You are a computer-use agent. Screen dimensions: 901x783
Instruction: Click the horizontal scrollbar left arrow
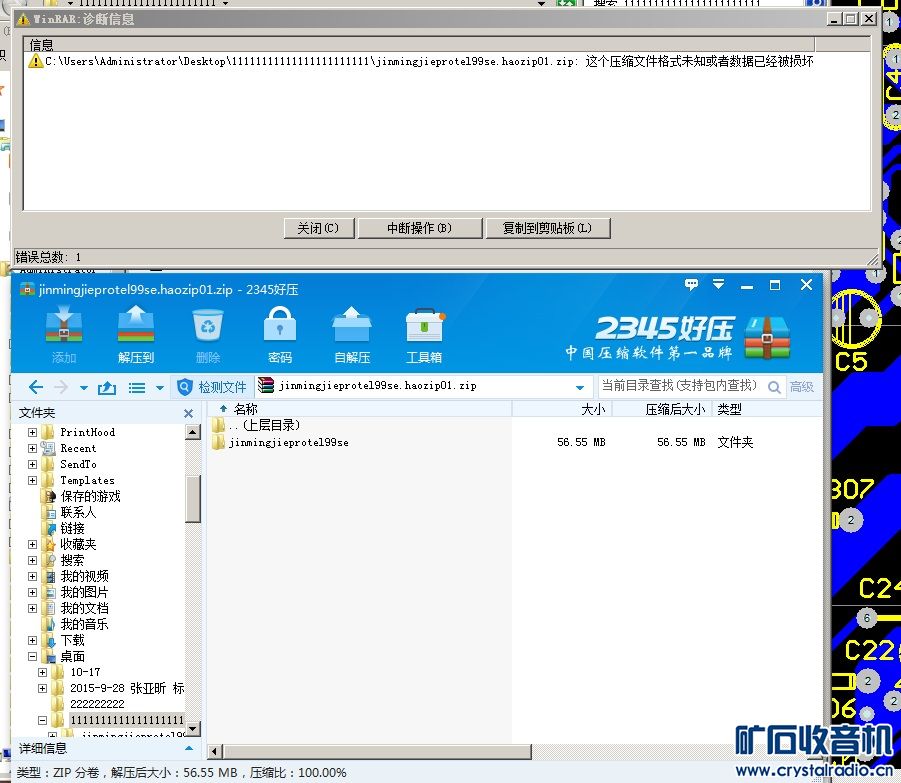click(x=215, y=751)
